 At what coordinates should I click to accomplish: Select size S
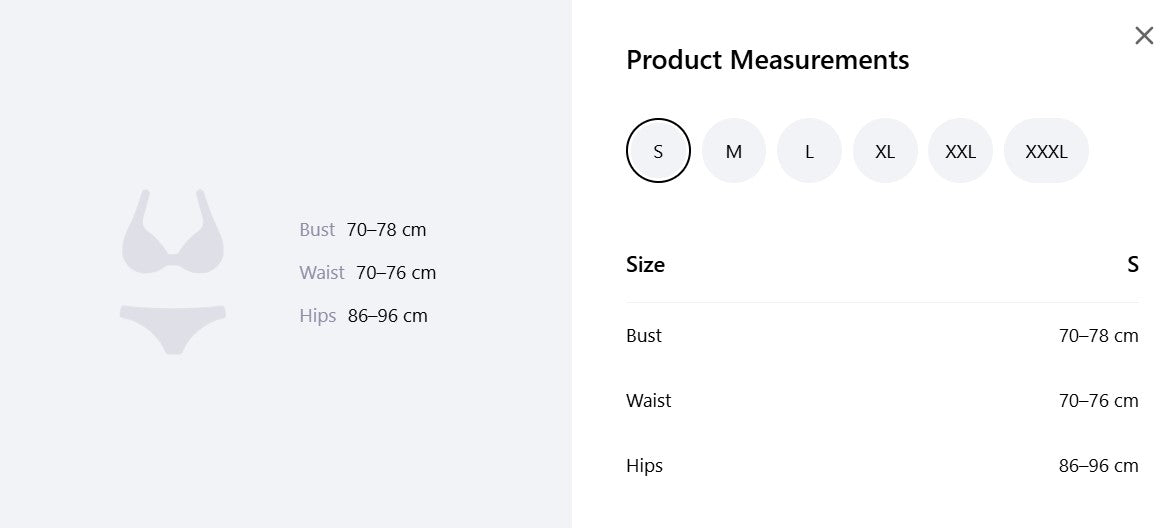coord(658,151)
